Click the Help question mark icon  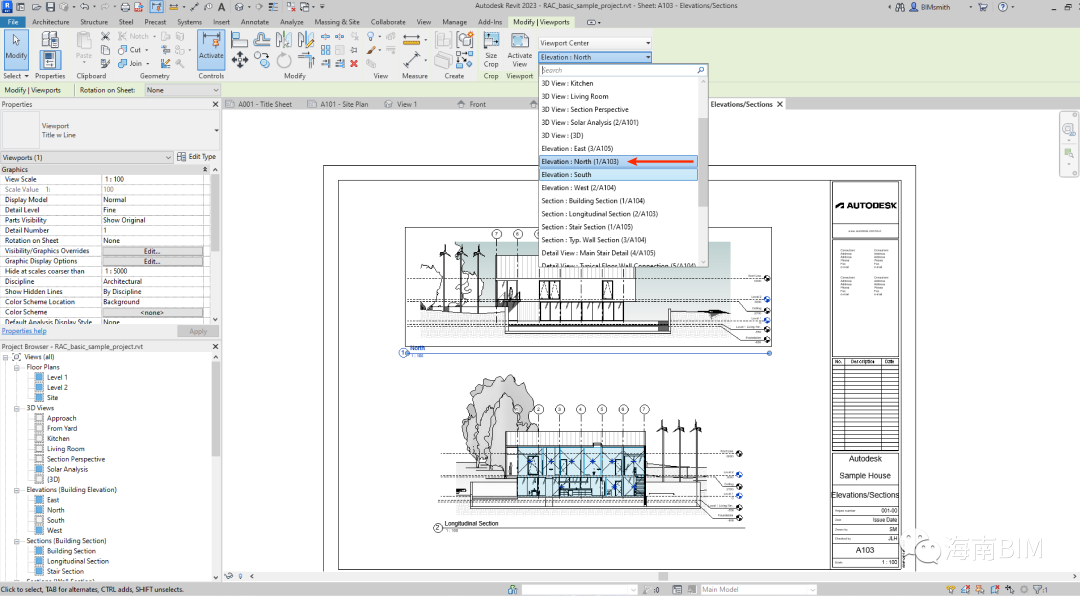1002,7
